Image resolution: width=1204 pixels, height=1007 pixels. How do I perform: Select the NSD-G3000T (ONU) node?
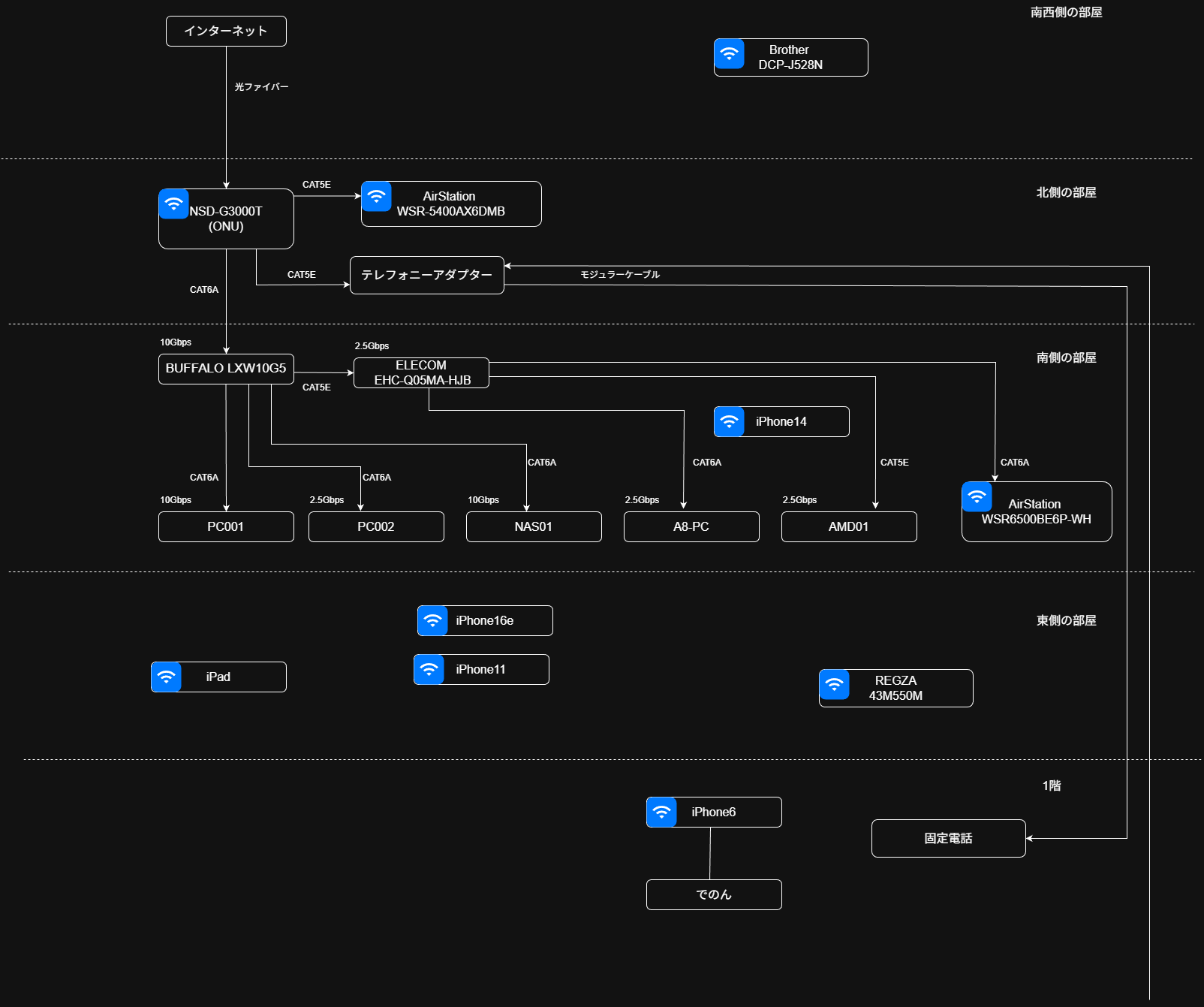(226, 219)
